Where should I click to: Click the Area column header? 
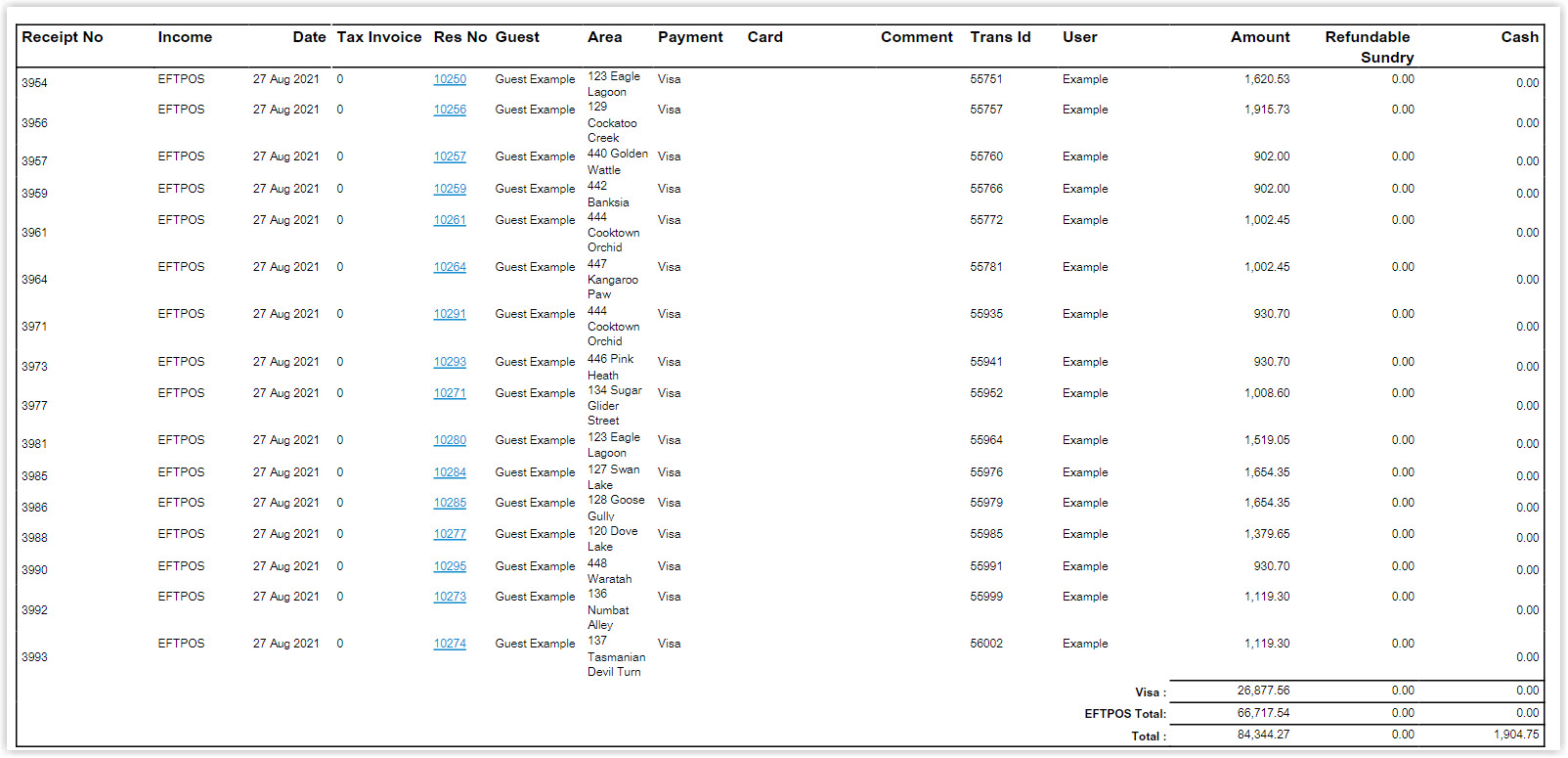605,37
